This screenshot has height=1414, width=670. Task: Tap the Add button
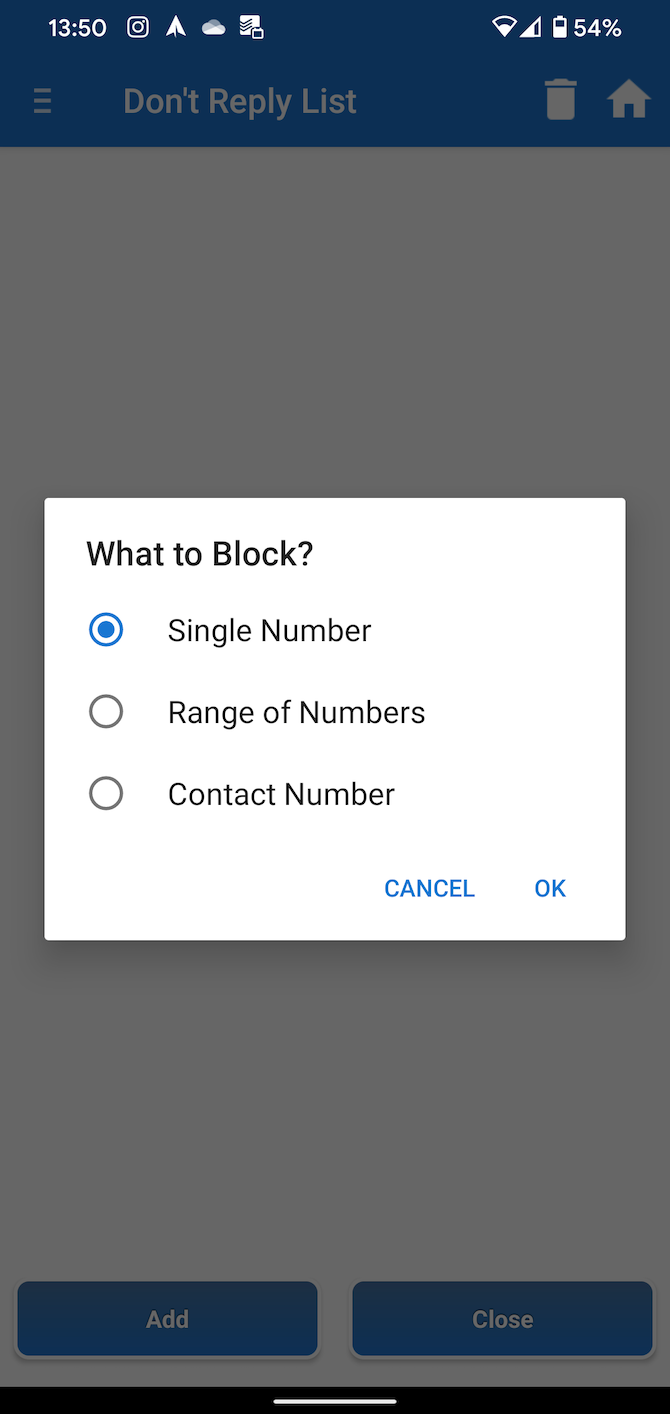167,1319
